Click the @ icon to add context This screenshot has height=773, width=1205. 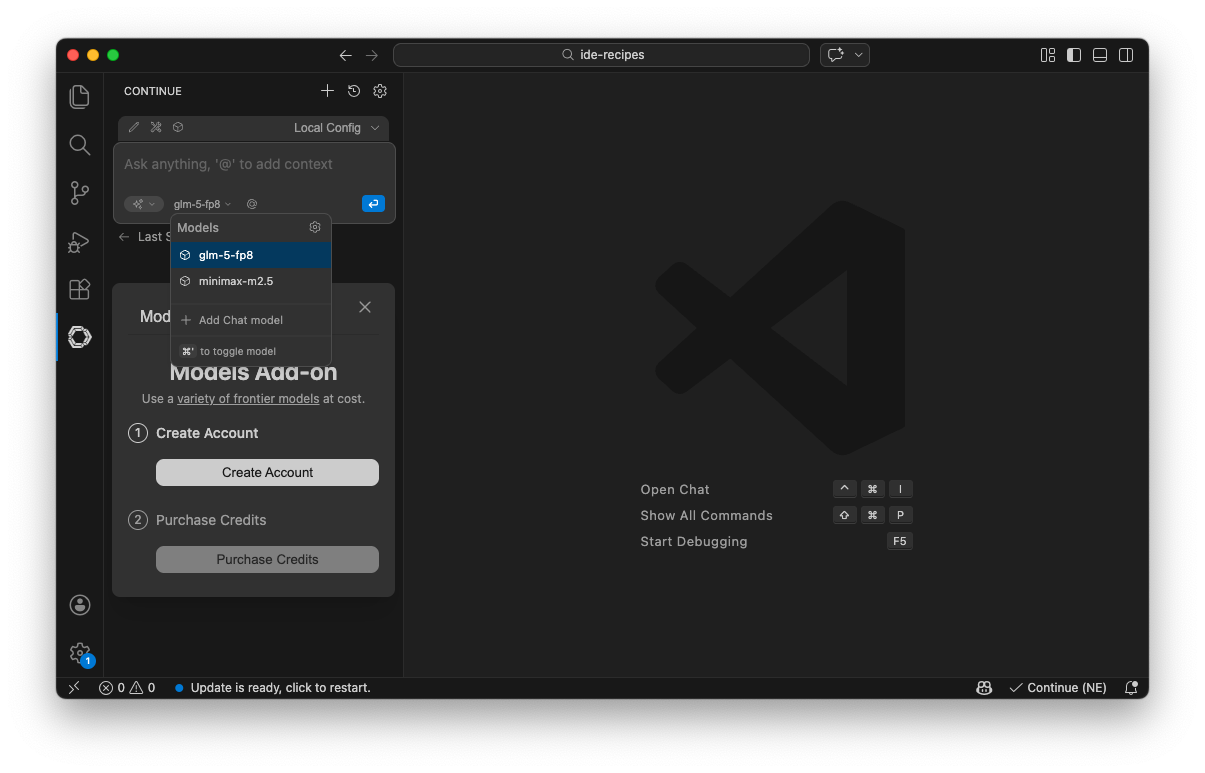click(251, 203)
